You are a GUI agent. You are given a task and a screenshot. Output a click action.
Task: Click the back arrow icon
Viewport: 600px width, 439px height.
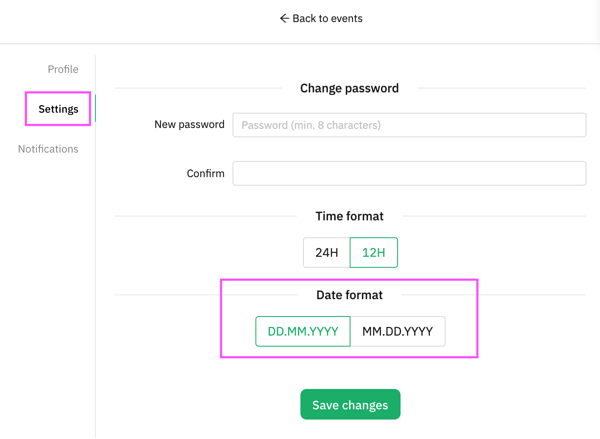pos(284,18)
